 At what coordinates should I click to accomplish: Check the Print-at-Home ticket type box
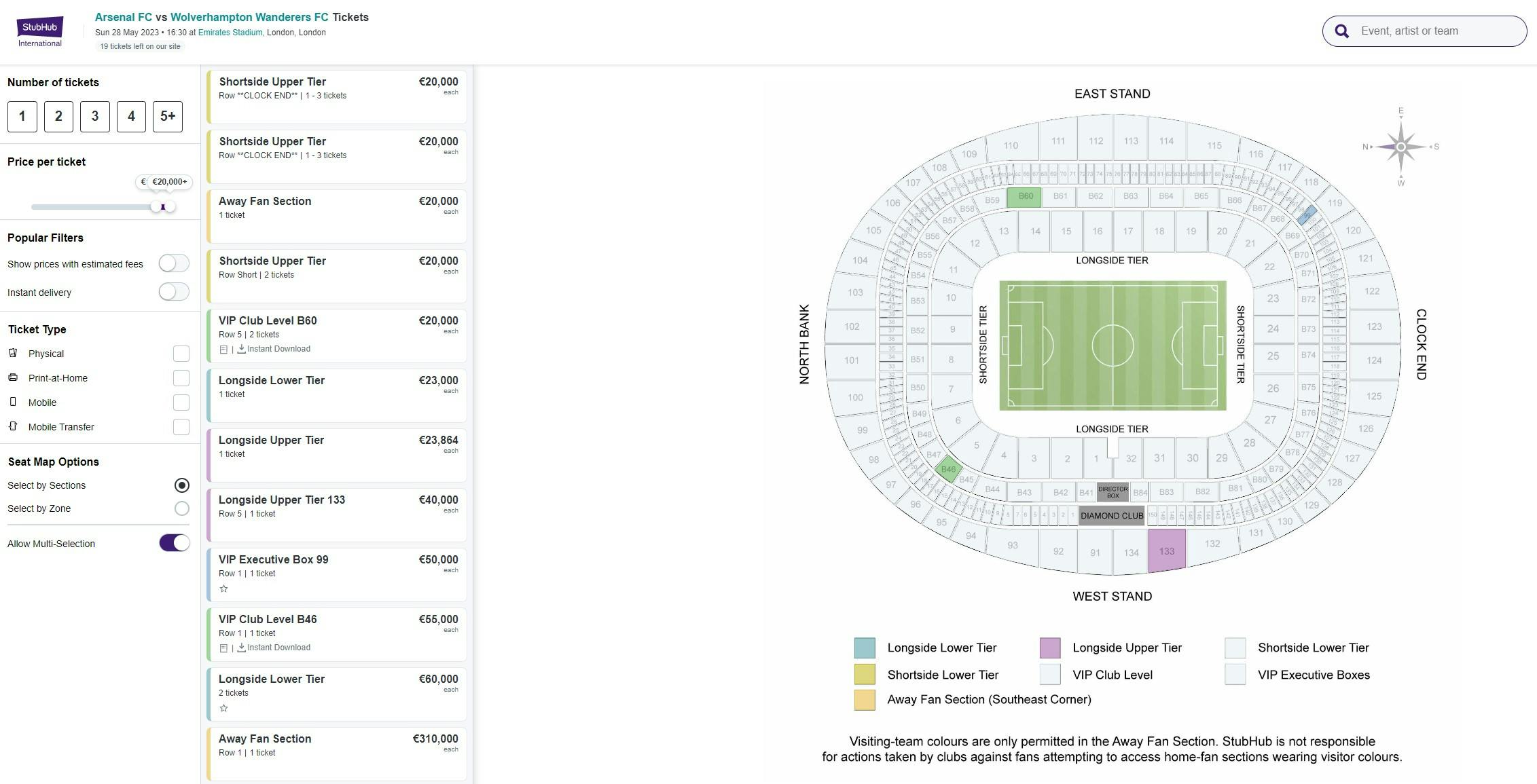pyautogui.click(x=181, y=378)
